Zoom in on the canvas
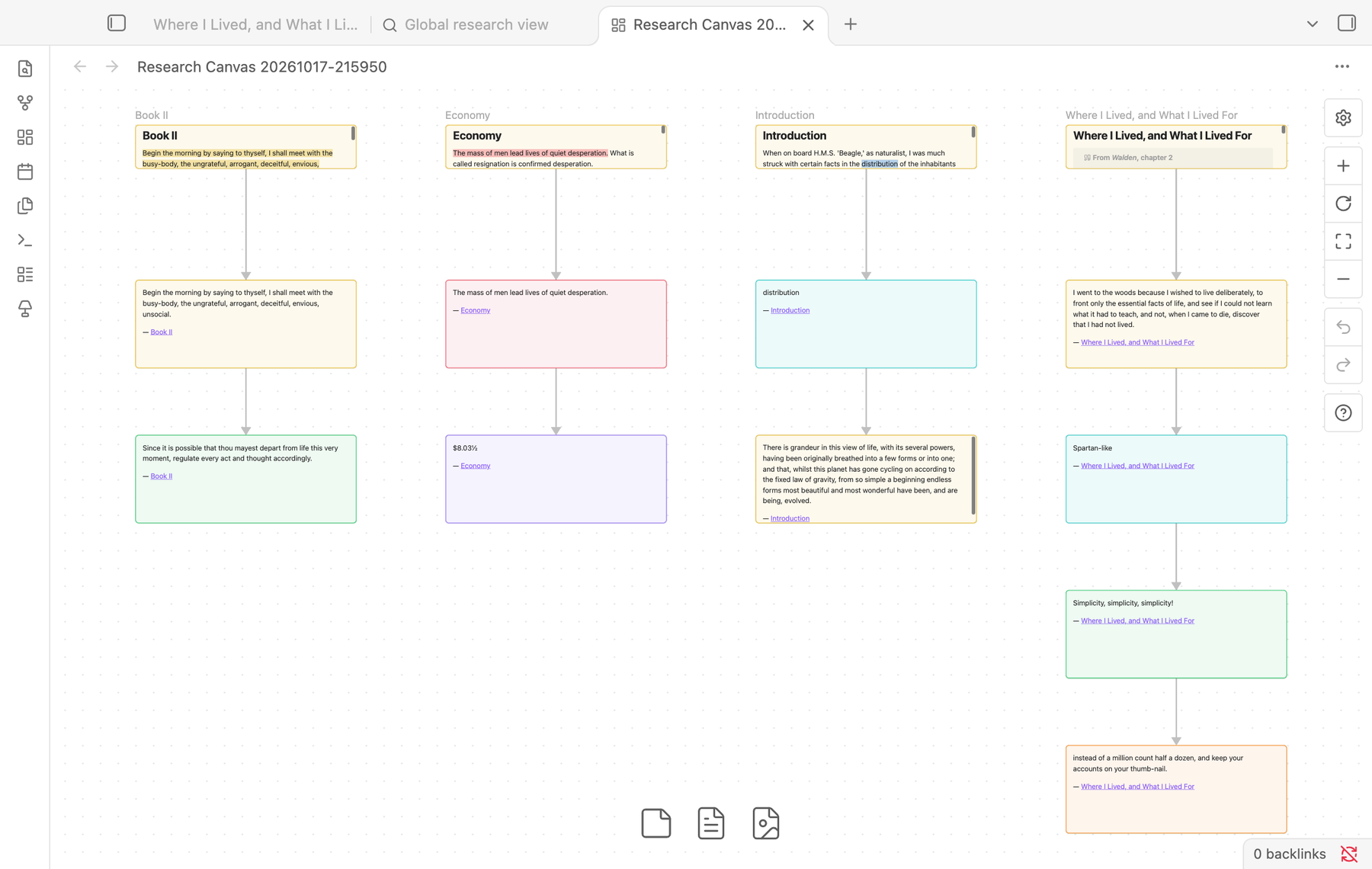This screenshot has height=869, width=1372. [1343, 166]
